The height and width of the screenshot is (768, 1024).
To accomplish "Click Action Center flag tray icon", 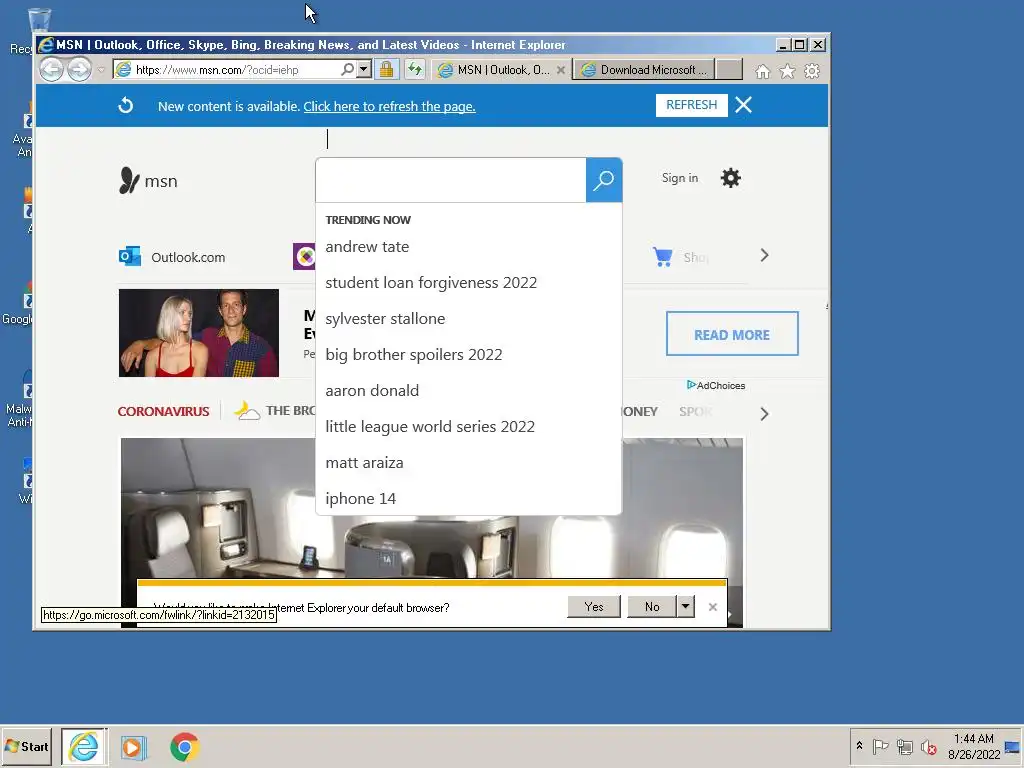I will click(880, 746).
